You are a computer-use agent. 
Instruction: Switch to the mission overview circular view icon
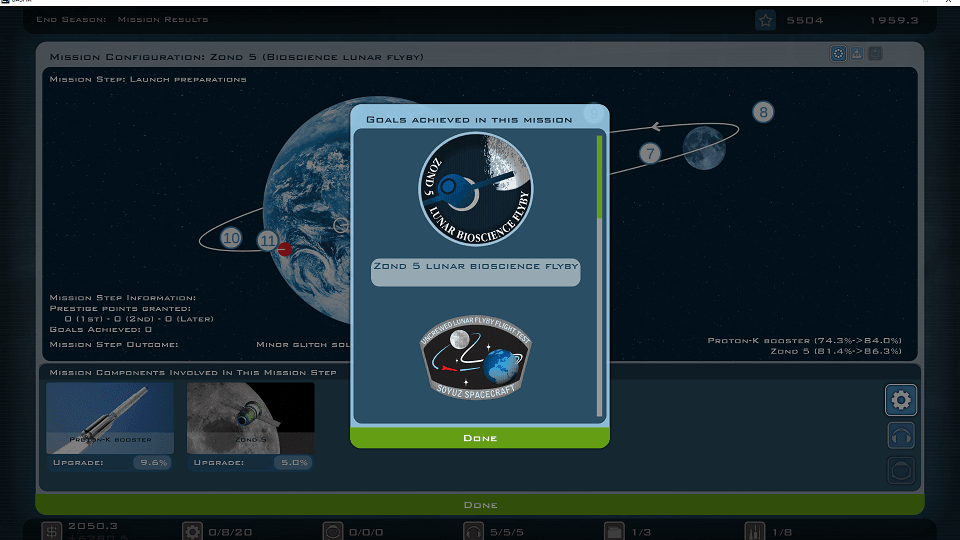(x=838, y=54)
